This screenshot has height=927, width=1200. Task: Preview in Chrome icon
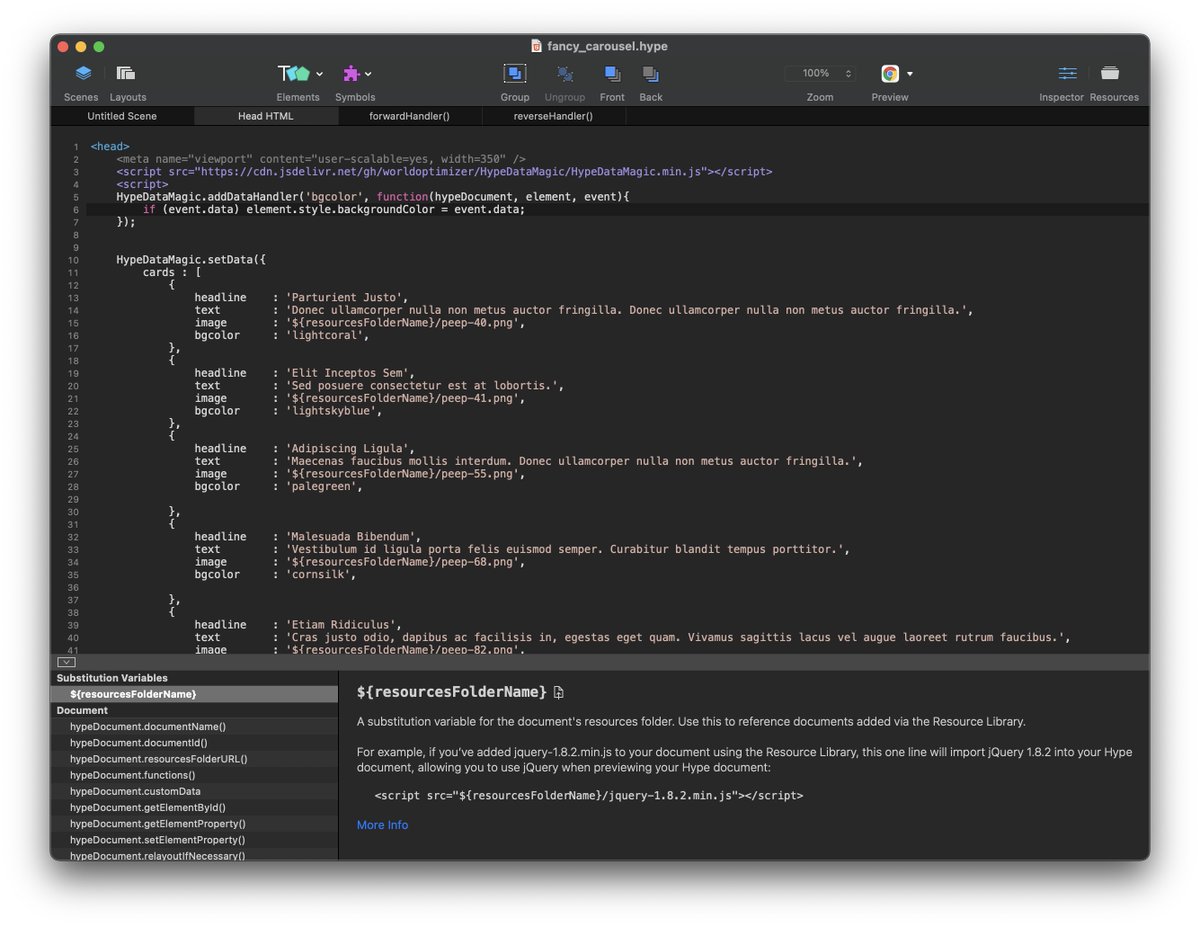(890, 73)
